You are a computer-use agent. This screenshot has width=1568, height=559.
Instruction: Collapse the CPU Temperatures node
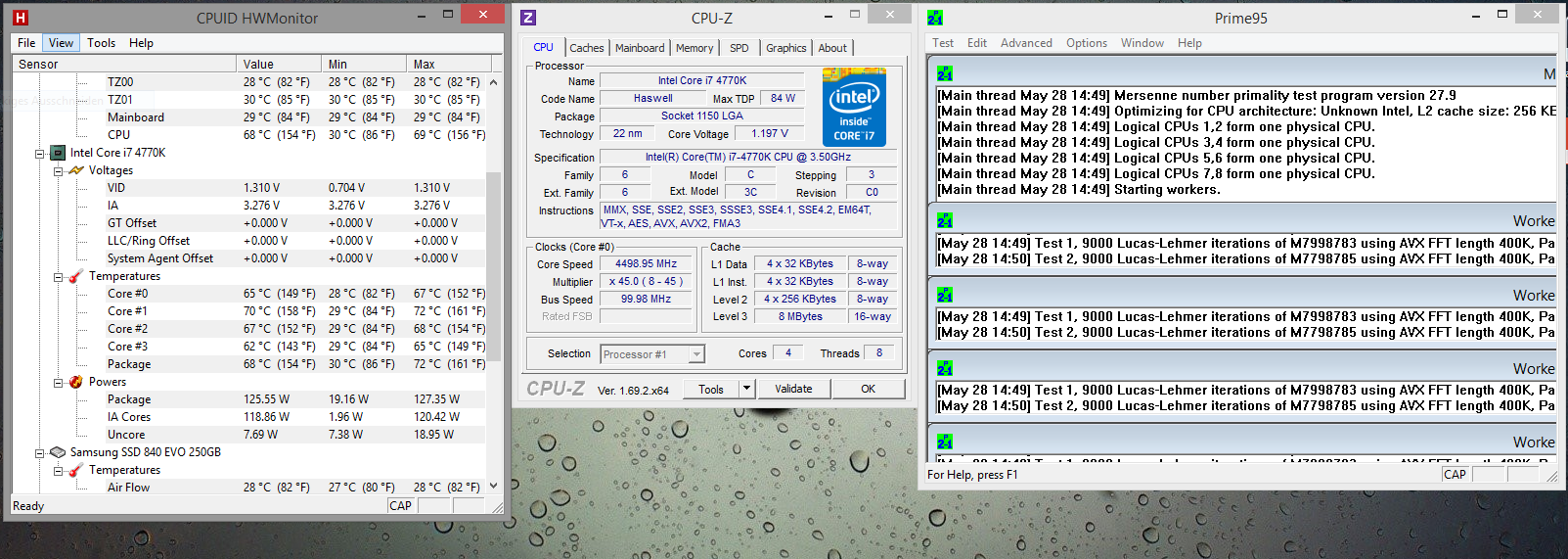[59, 277]
